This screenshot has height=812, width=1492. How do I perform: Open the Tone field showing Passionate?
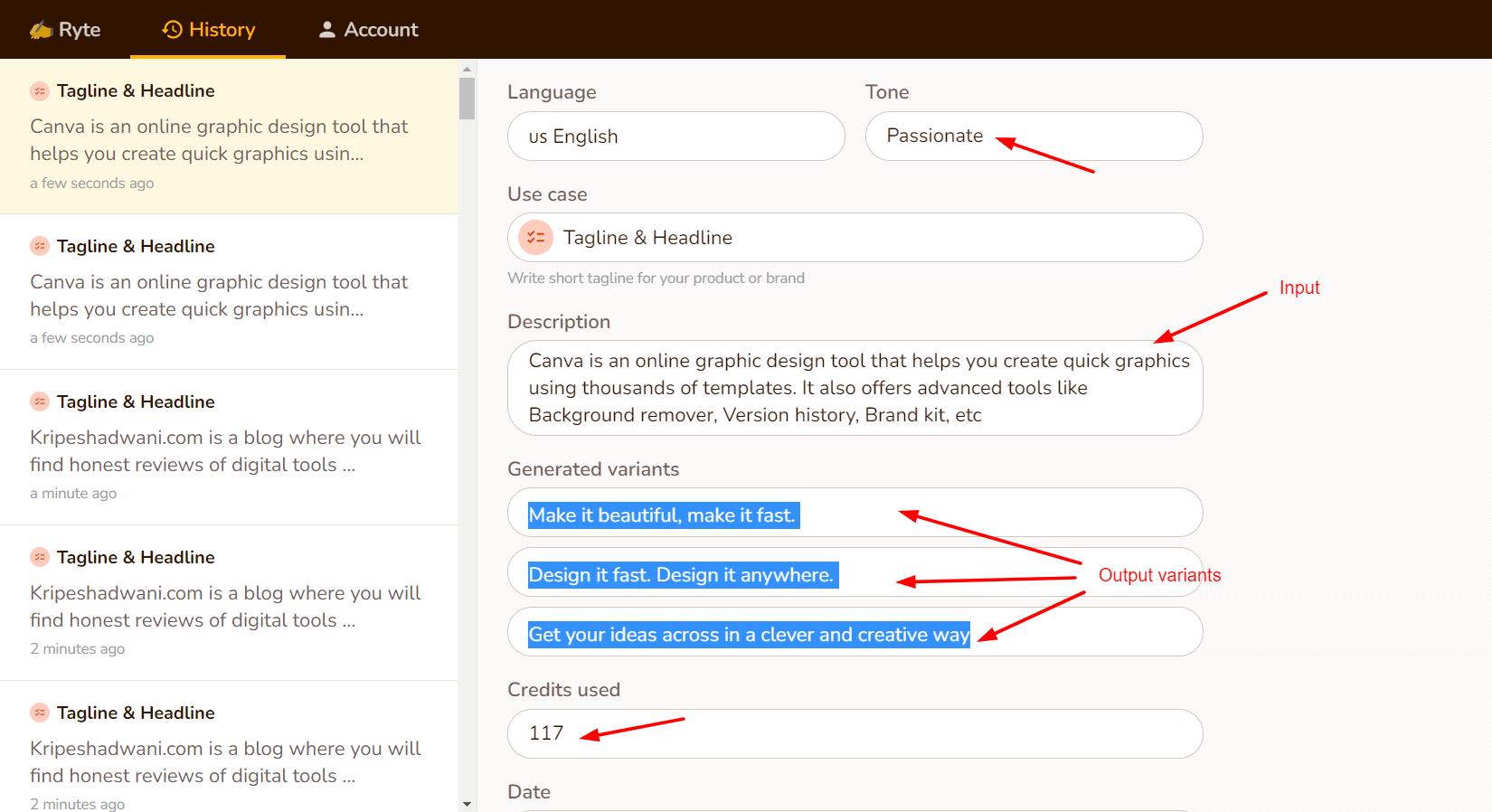coord(1033,137)
